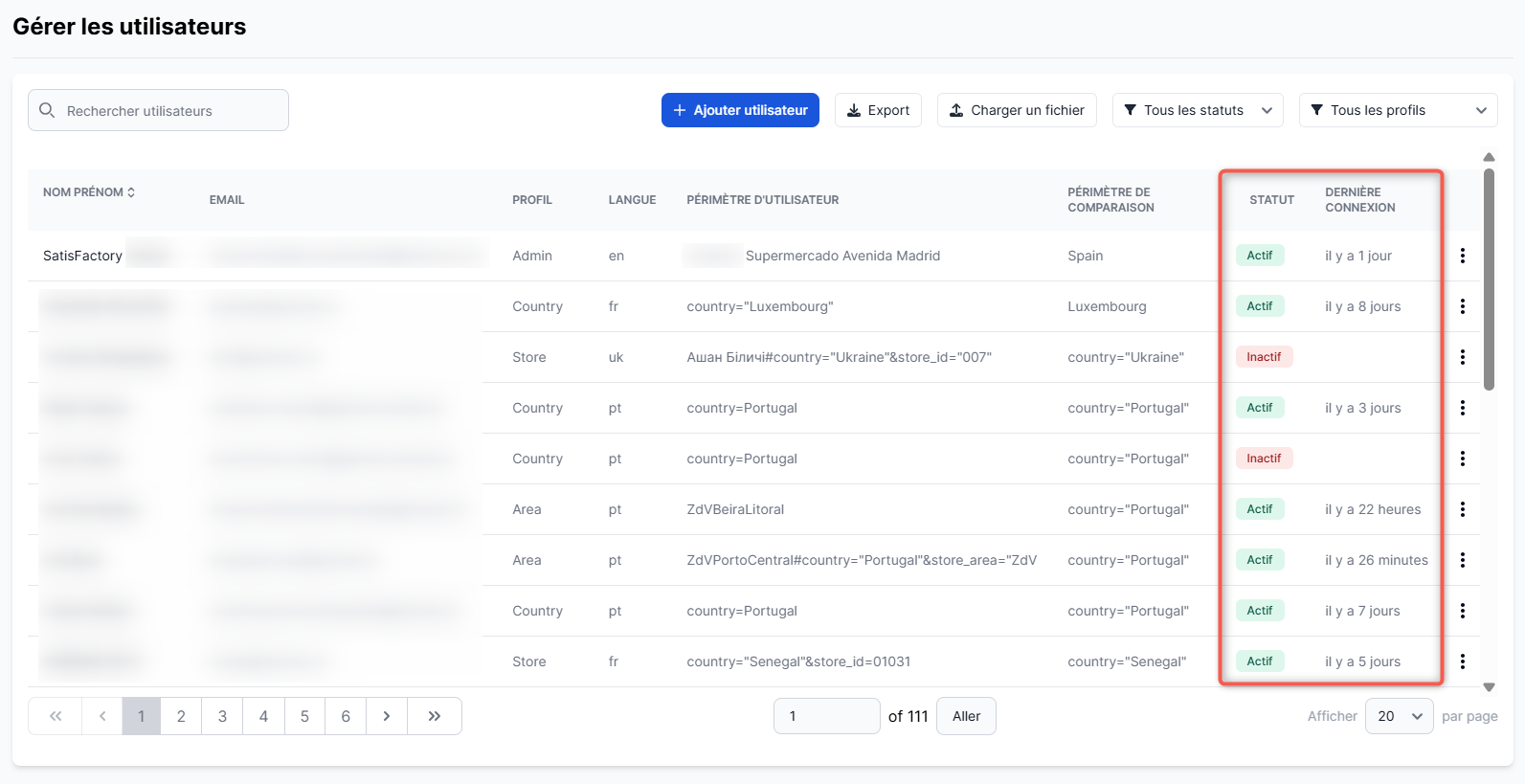The height and width of the screenshot is (784, 1525).
Task: Open actions menu for SatisFactory row
Action: pyautogui.click(x=1462, y=256)
